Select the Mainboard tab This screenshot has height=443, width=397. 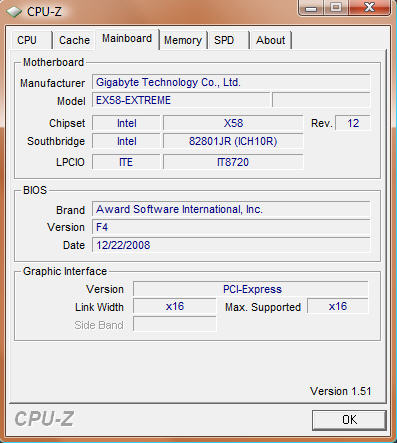point(127,39)
